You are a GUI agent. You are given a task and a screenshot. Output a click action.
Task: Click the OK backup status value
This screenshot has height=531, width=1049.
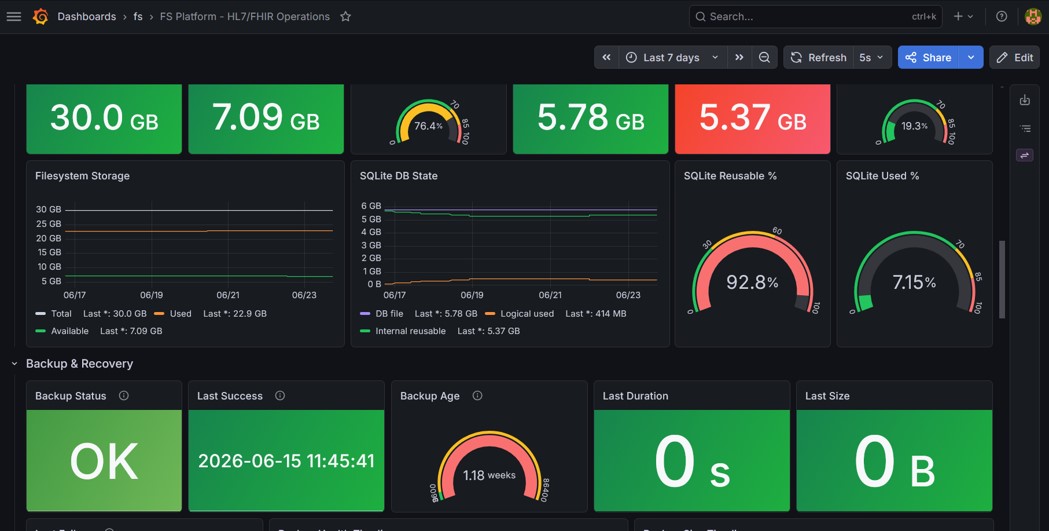pyautogui.click(x=104, y=461)
